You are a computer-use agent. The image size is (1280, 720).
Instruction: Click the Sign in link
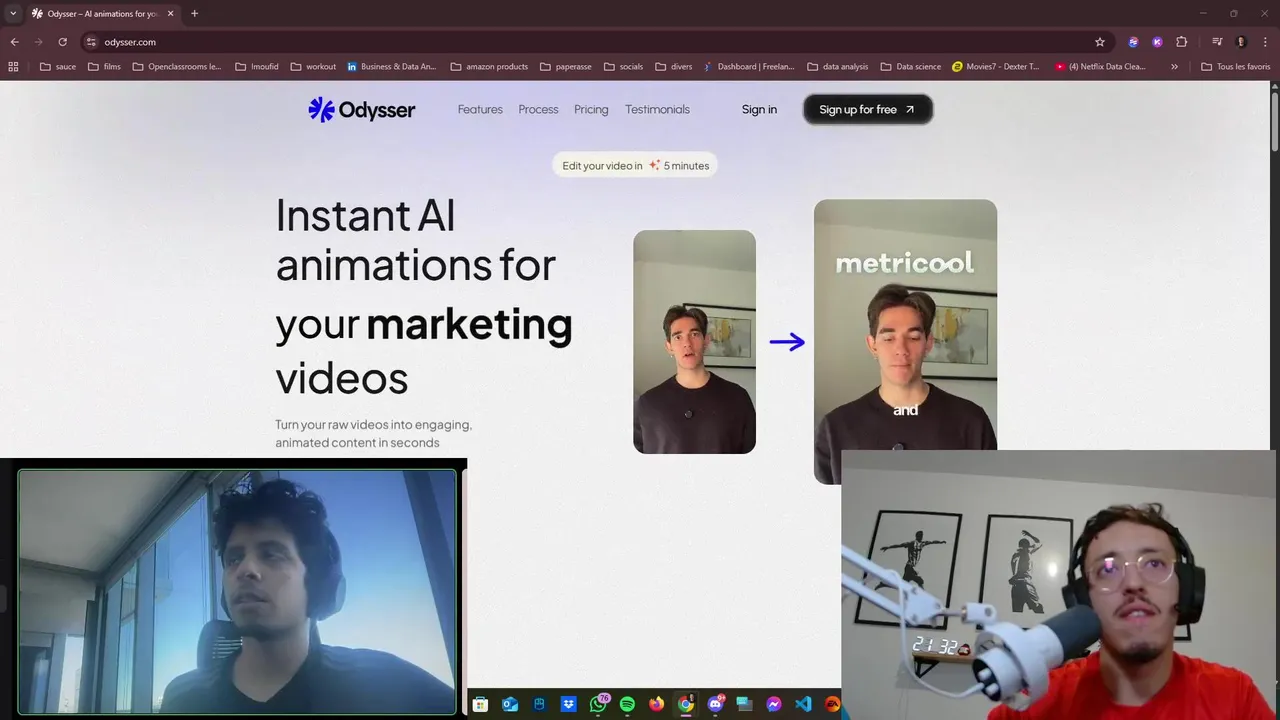(759, 110)
